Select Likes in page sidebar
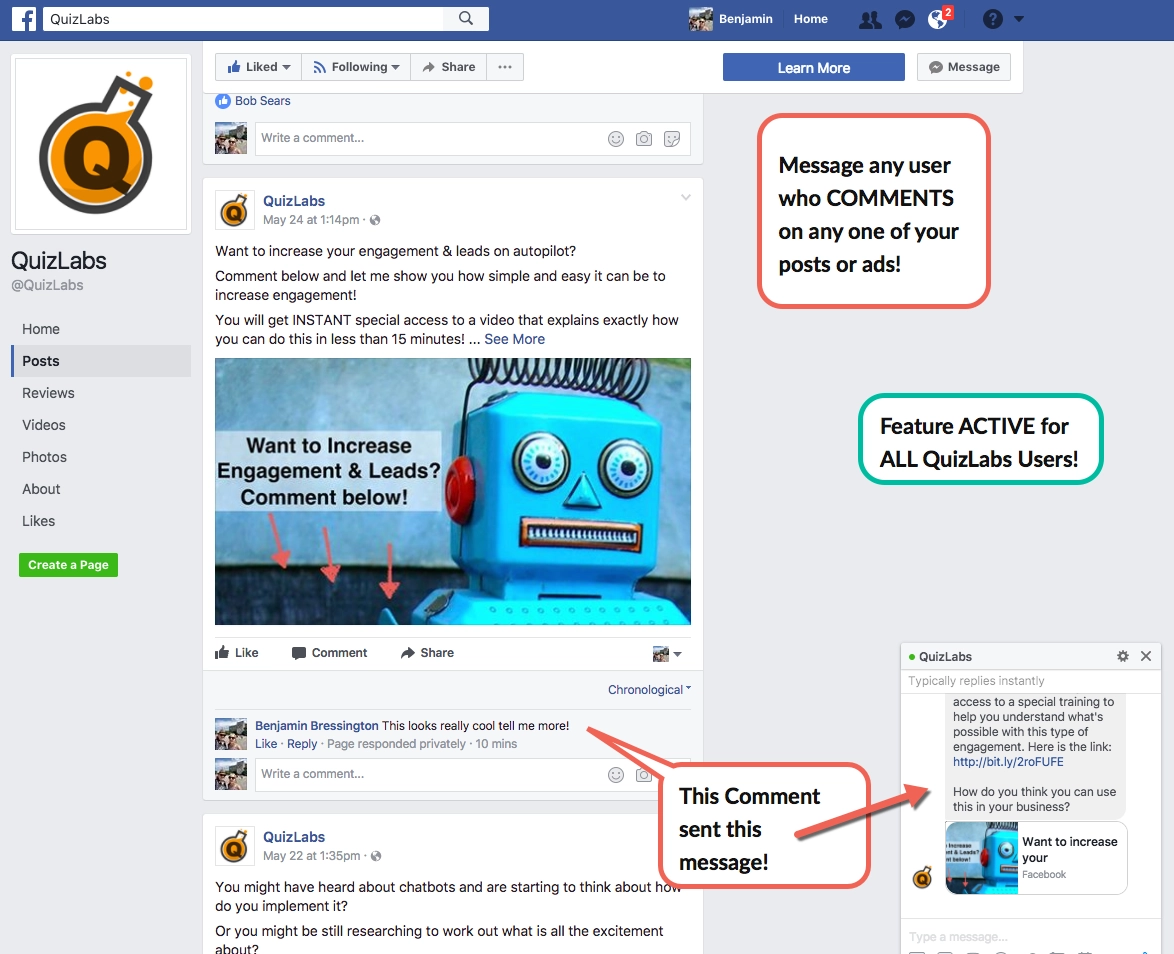Viewport: 1174px width, 954px height. pos(38,521)
